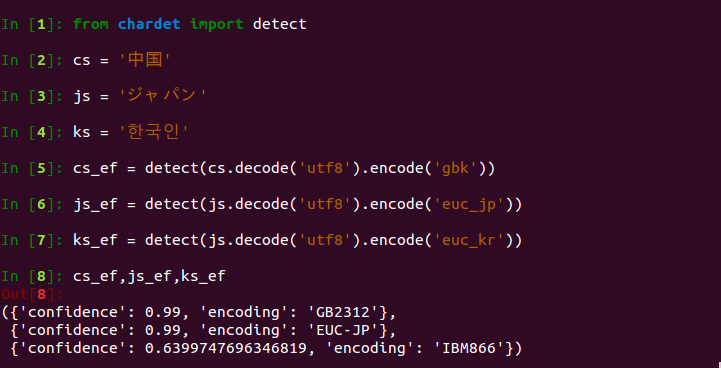This screenshot has width=721, height=368.
Task: Click the 'euc_jp' string in line 6
Action: coord(468,204)
